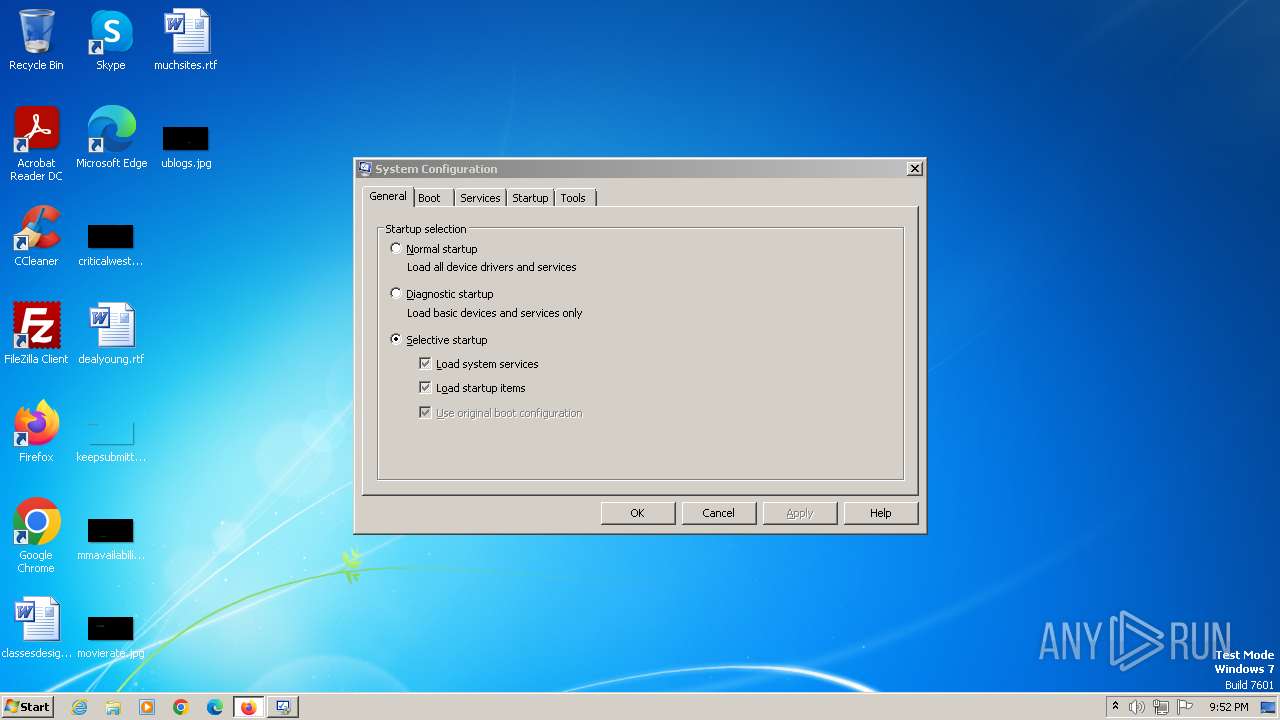
Task: Launch Skype from the desktop
Action: coord(110,40)
